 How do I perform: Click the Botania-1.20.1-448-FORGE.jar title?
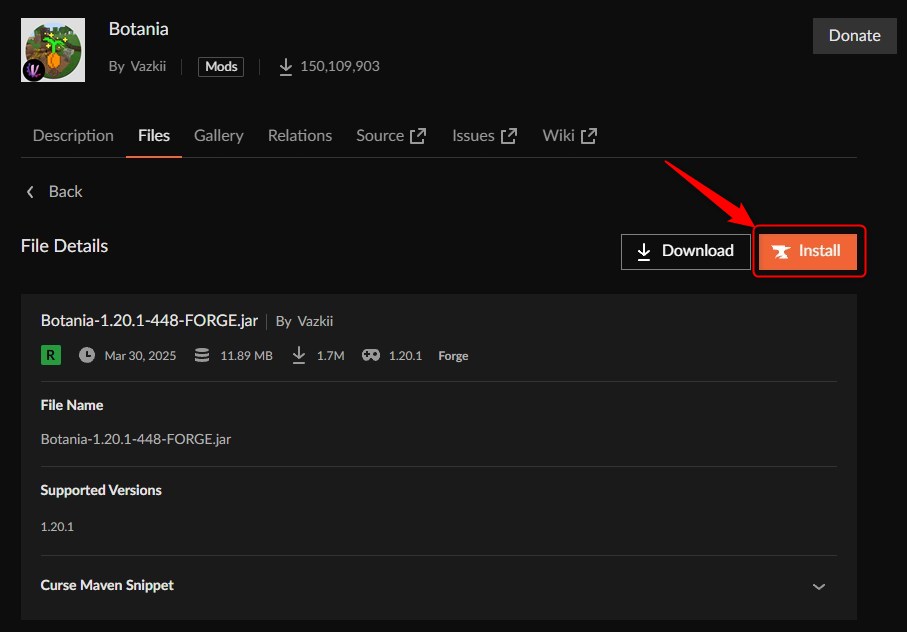[149, 320]
